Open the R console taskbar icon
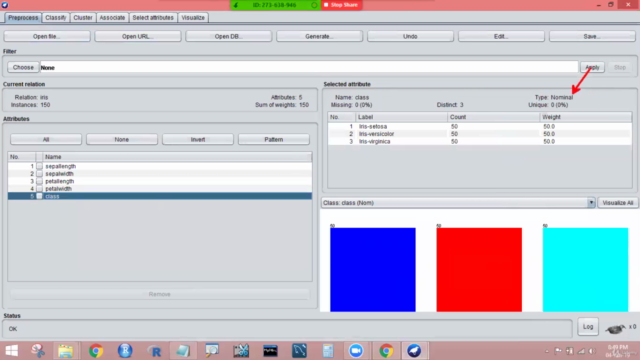The height and width of the screenshot is (360, 640). [x=154, y=351]
